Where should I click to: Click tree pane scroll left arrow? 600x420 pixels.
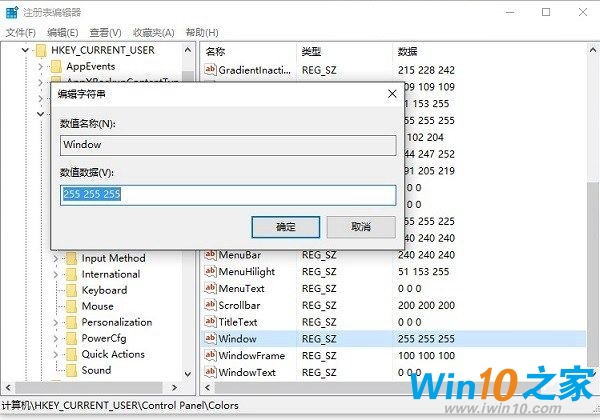pyautogui.click(x=8, y=387)
